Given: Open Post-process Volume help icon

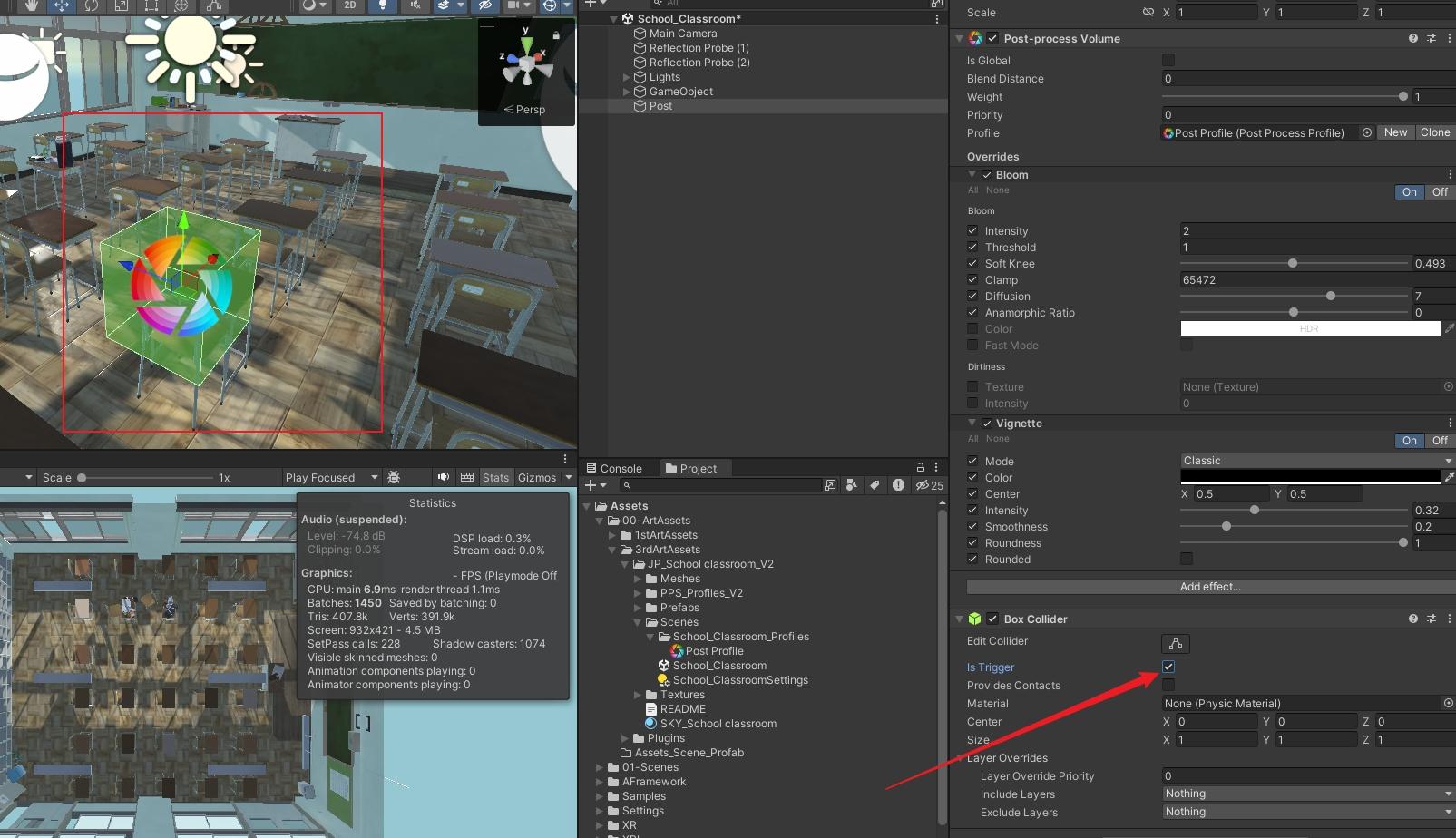Looking at the screenshot, I should (x=1412, y=38).
